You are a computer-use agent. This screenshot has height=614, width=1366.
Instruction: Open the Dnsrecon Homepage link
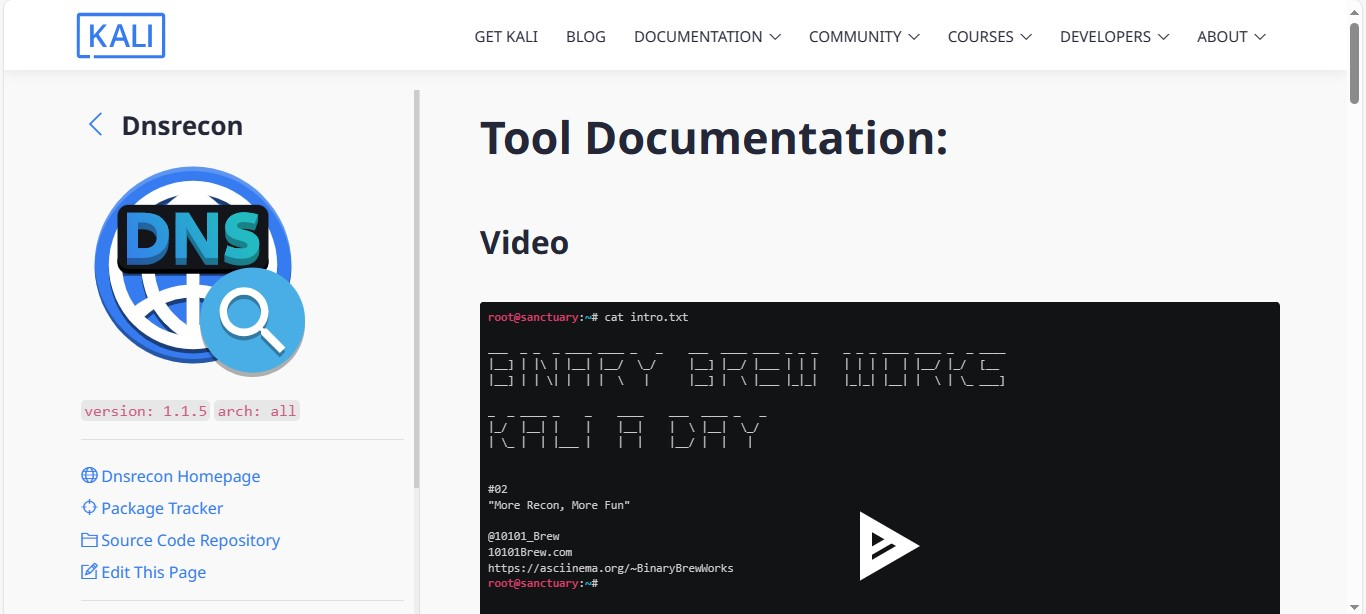pyautogui.click(x=181, y=476)
